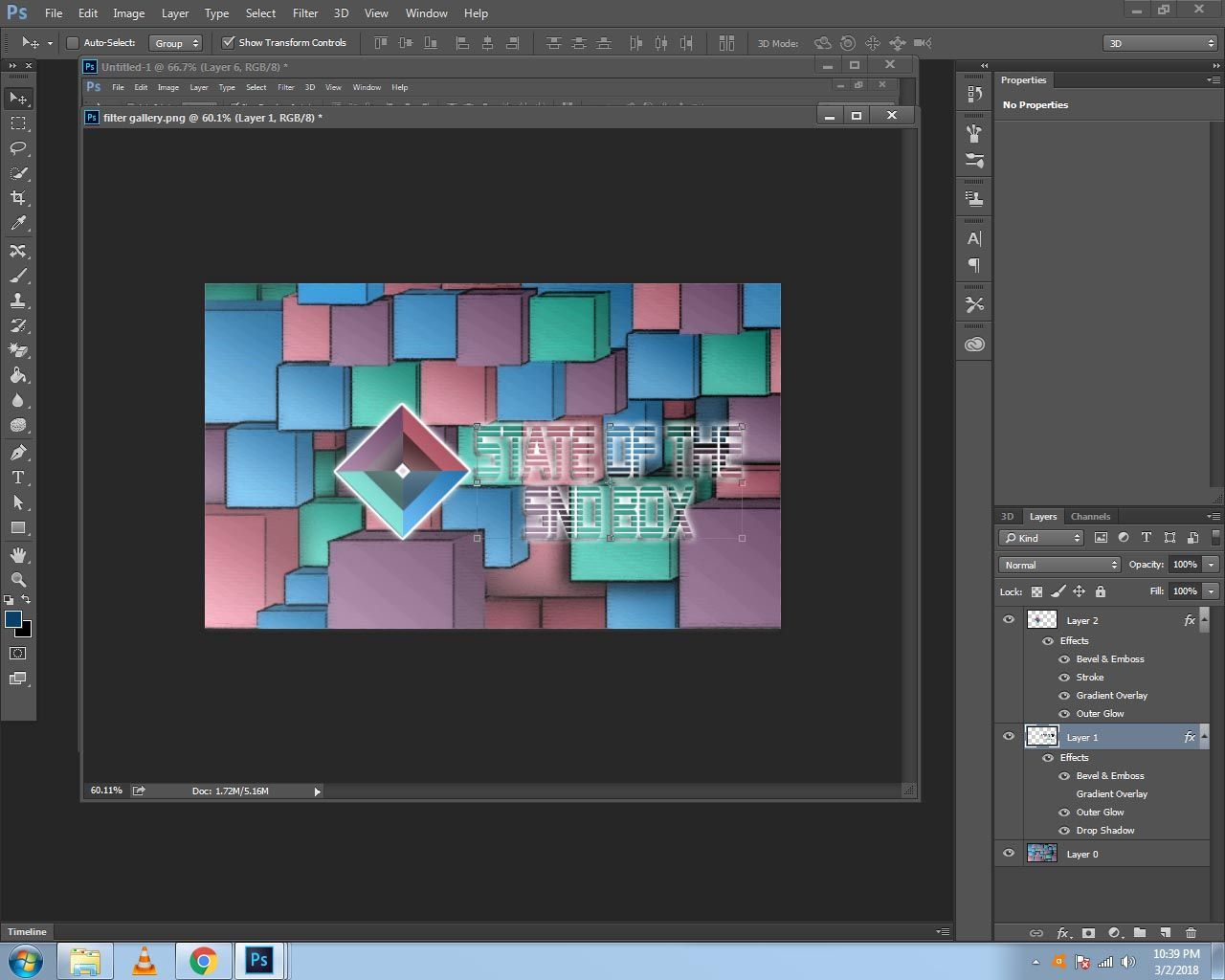Screen dimensions: 1225x980
Task: Click the Timeline panel label
Action: [27, 931]
